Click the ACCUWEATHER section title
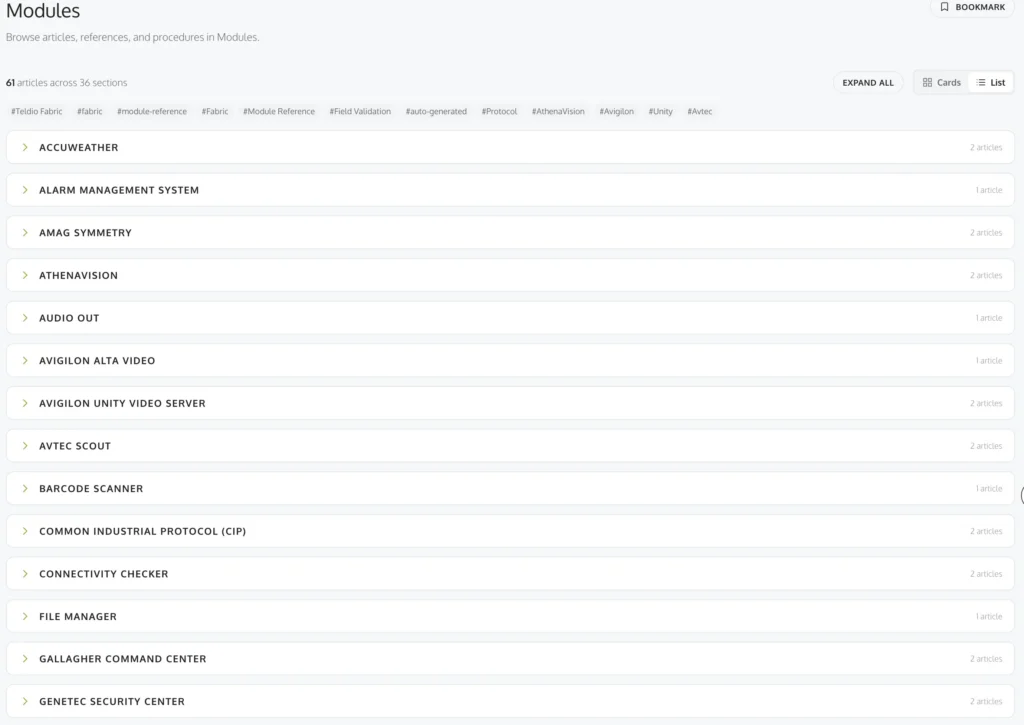Screen dimensions: 1024x725 tap(78, 148)
